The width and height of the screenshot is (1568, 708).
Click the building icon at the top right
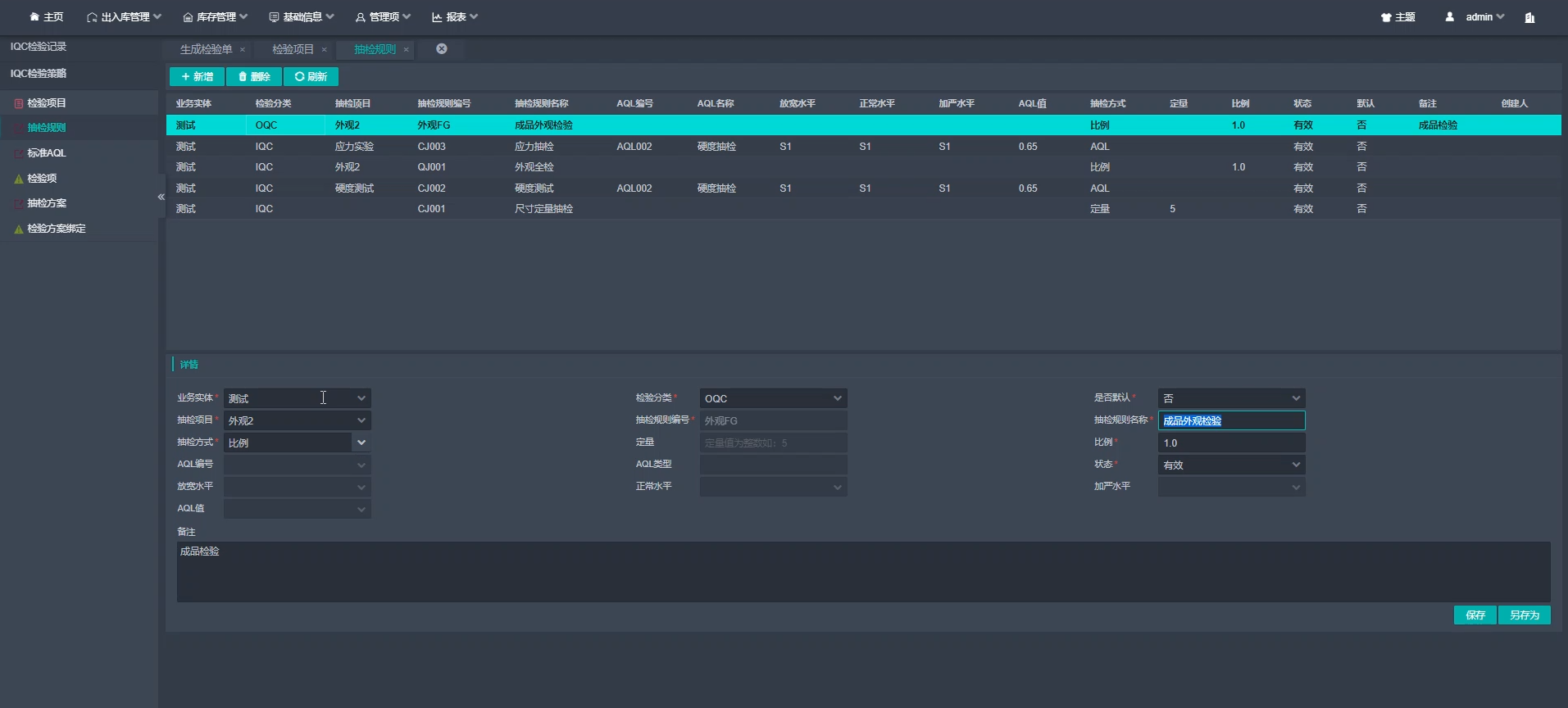[1529, 17]
